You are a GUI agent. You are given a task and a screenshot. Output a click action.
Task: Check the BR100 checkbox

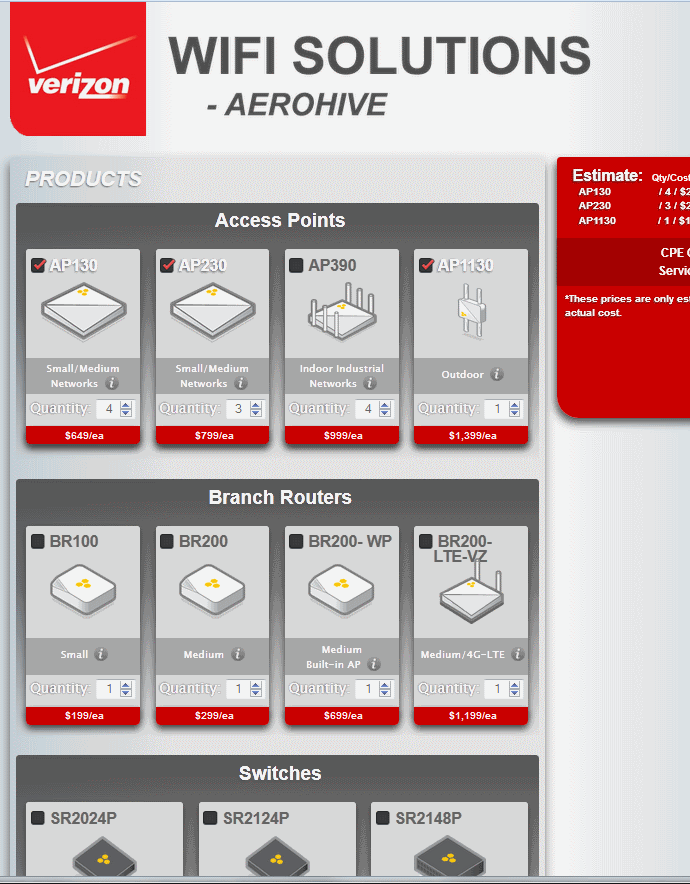[38, 541]
